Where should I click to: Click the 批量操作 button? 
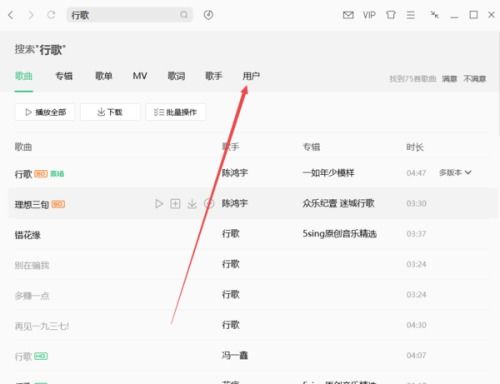(x=175, y=112)
